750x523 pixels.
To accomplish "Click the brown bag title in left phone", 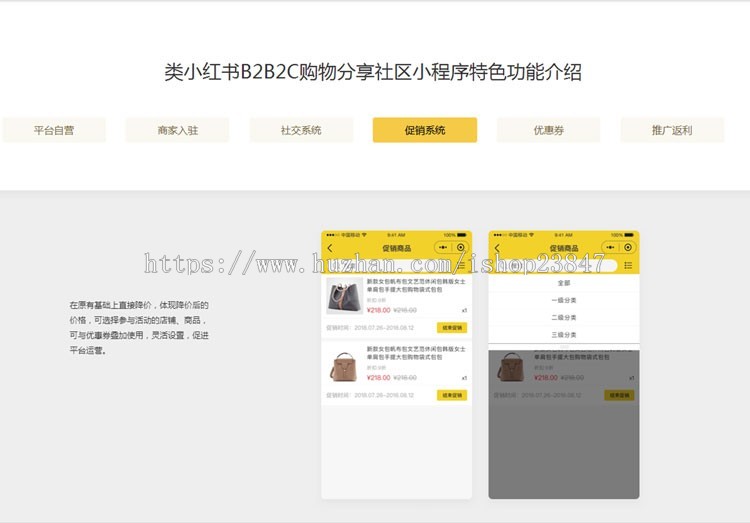I will [416, 353].
